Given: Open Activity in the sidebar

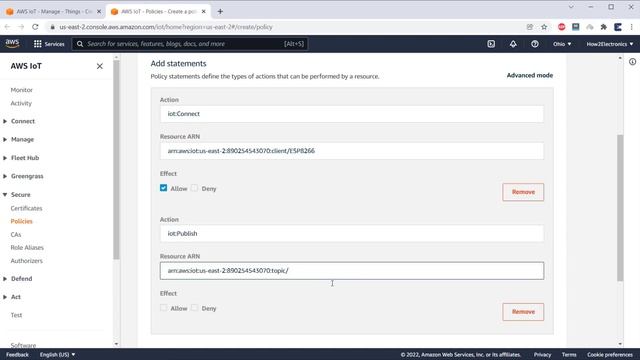Looking at the screenshot, I should tap(21, 103).
